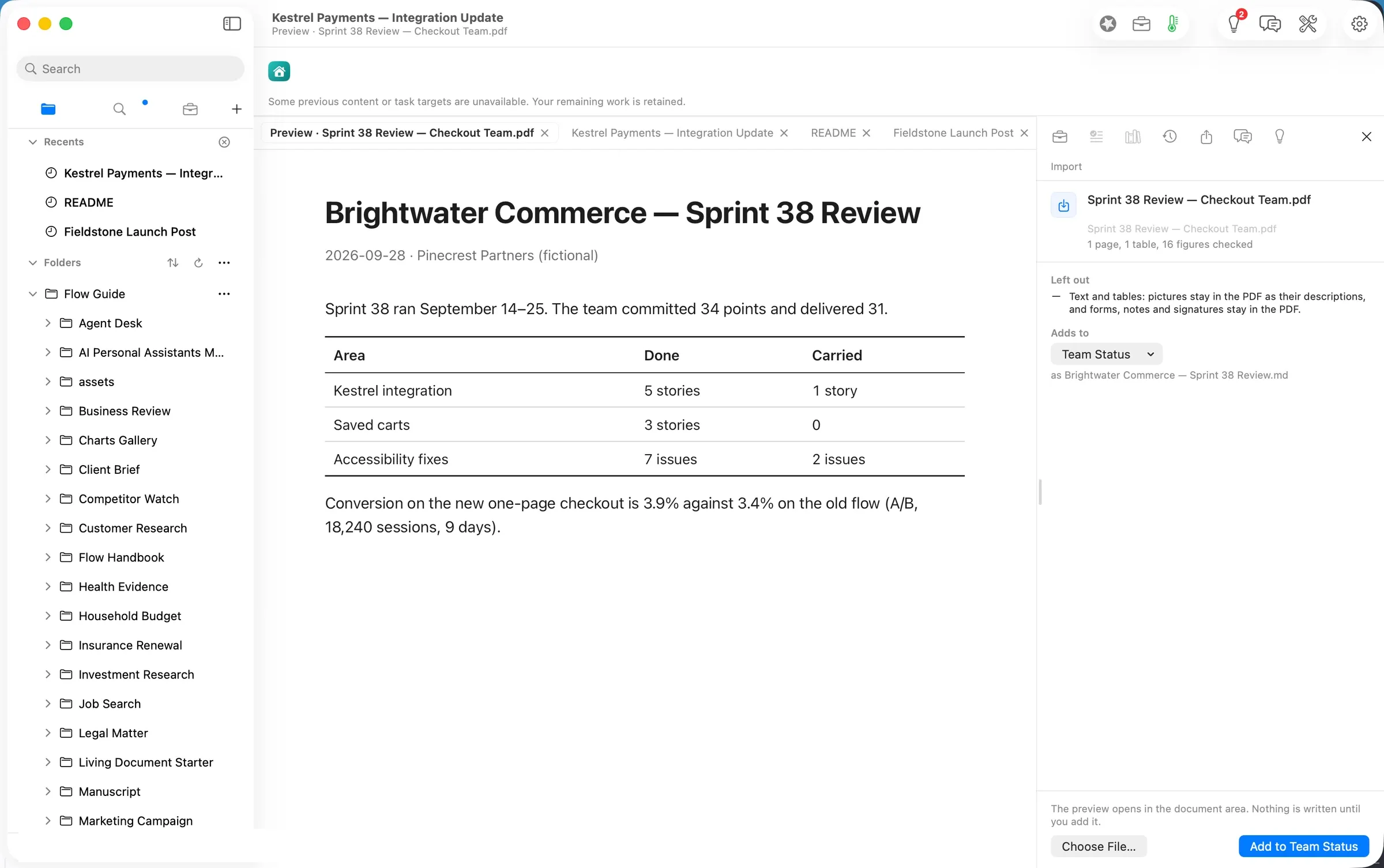
Task: Close the Import side panel
Action: 1367,137
